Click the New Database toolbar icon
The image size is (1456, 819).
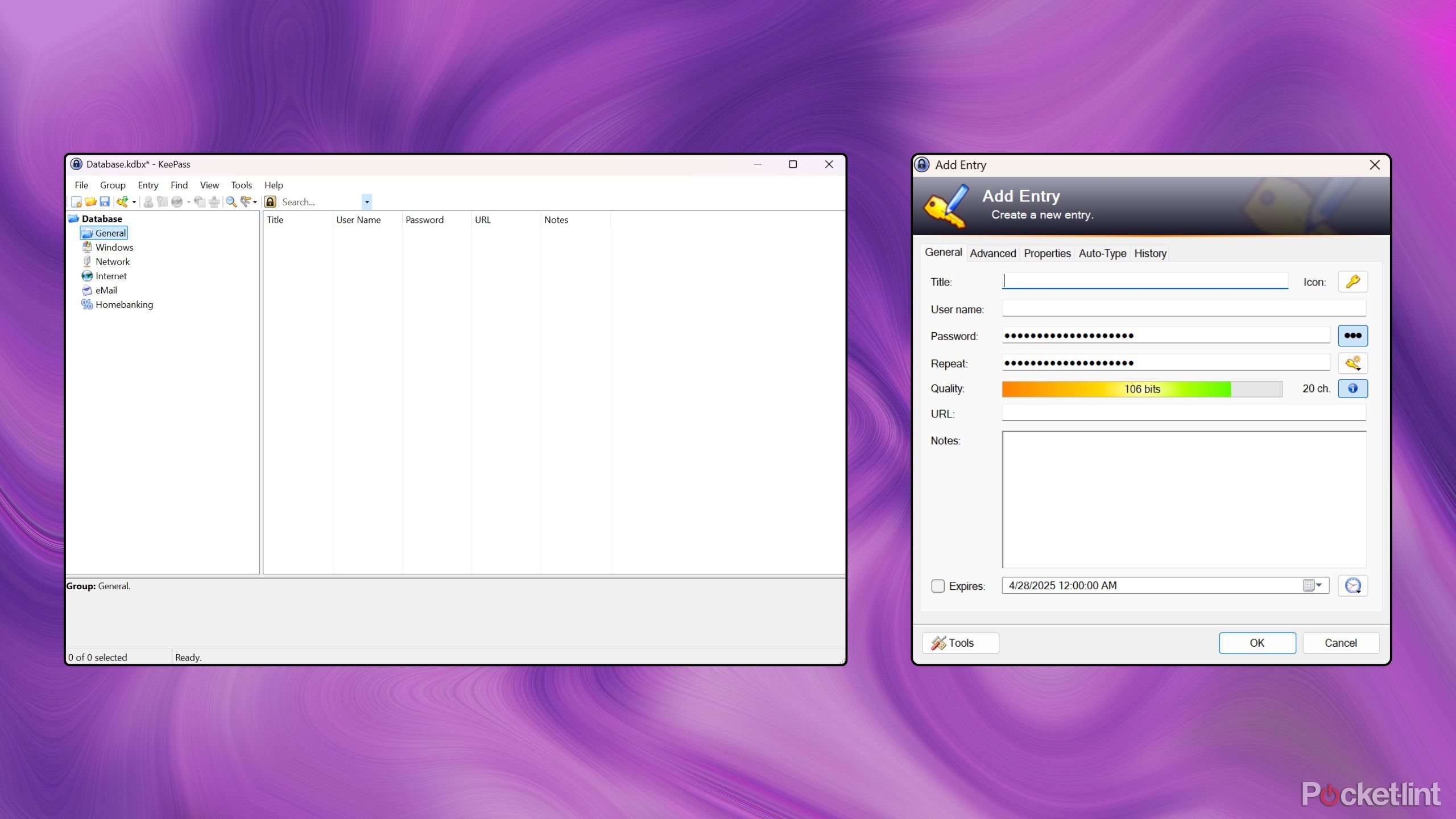pos(76,202)
